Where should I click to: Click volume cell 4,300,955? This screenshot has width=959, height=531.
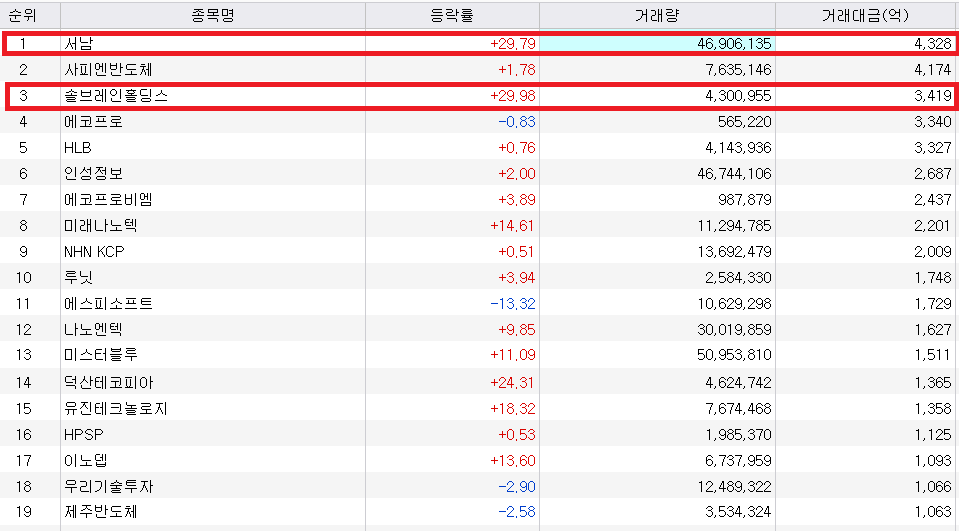(x=738, y=95)
